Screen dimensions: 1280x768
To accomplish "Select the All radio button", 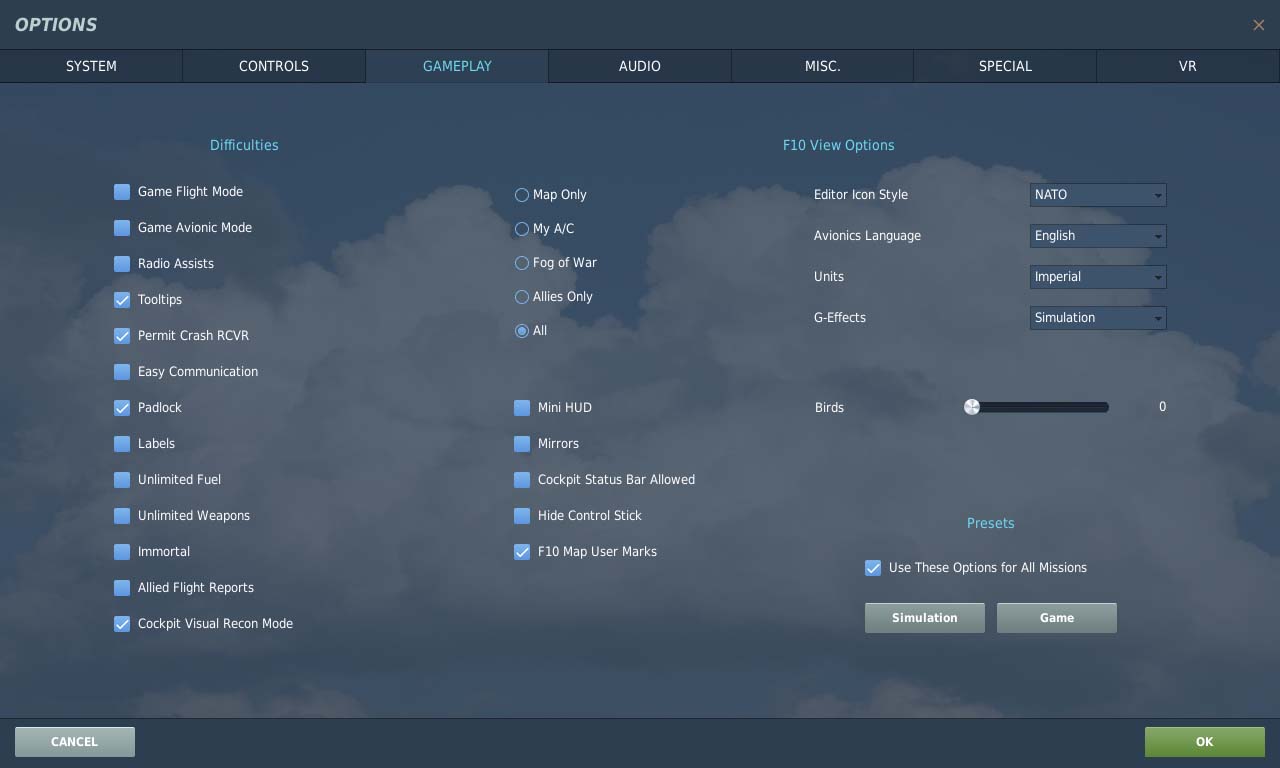I will point(522,331).
